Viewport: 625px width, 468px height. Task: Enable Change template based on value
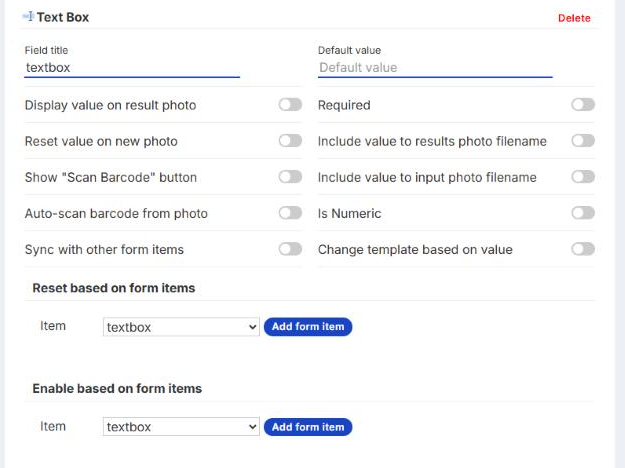(x=583, y=249)
